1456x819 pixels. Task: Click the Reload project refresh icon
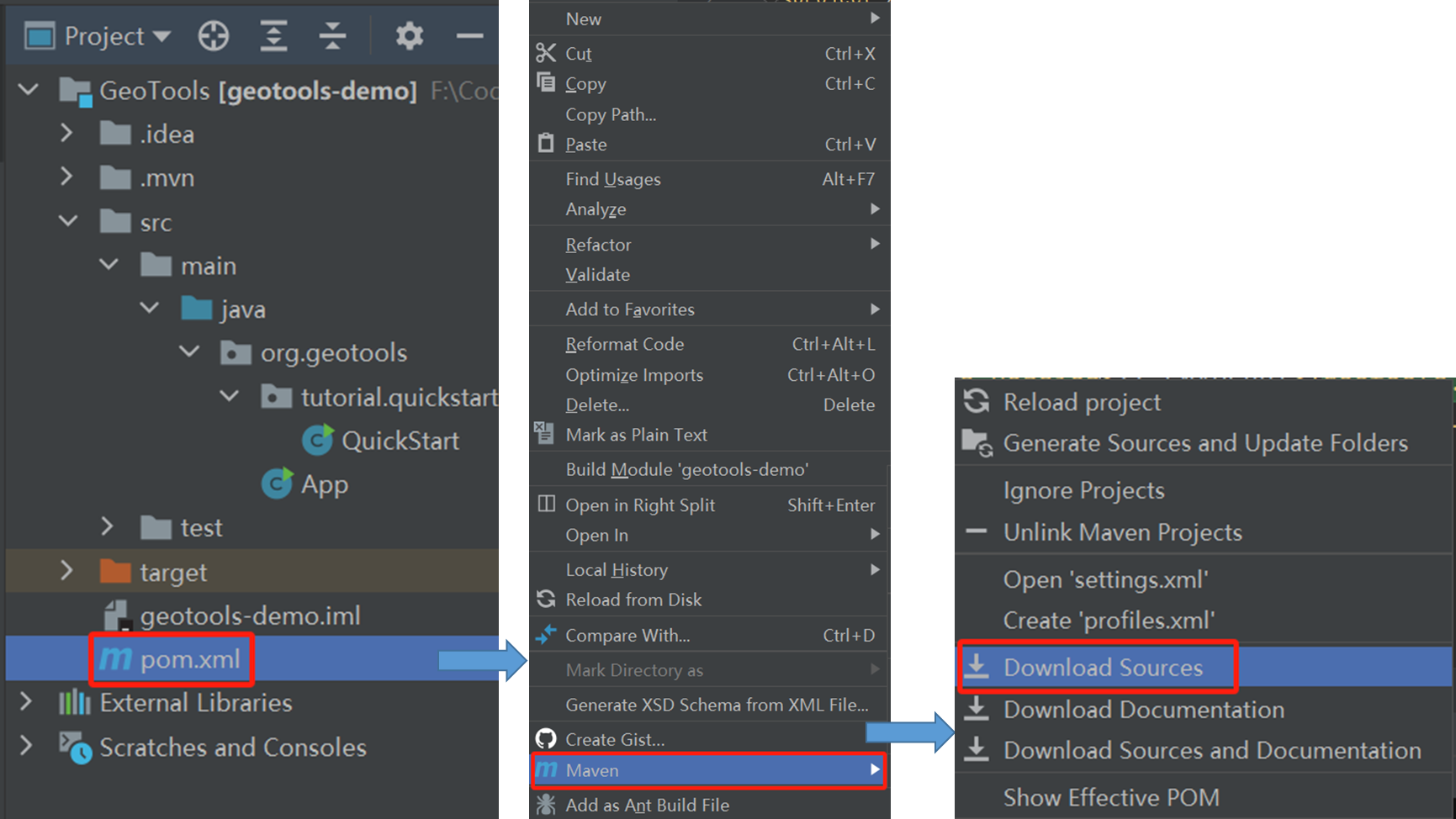click(x=977, y=401)
